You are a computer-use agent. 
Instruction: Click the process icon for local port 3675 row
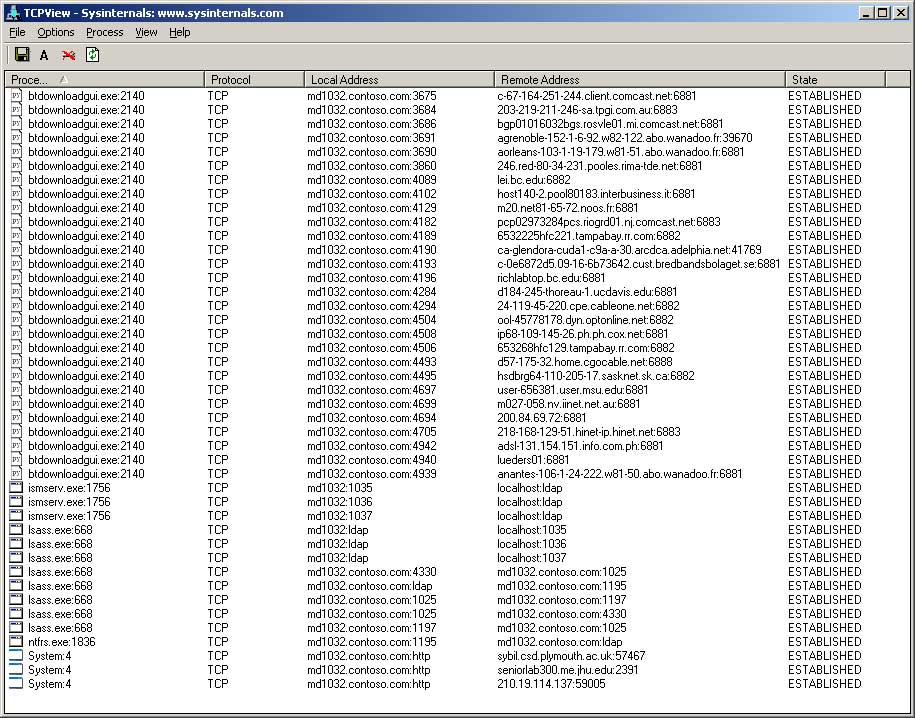point(16,96)
